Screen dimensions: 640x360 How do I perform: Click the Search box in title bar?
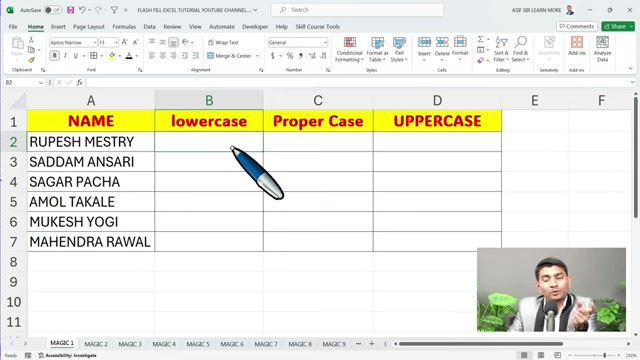click(x=357, y=10)
